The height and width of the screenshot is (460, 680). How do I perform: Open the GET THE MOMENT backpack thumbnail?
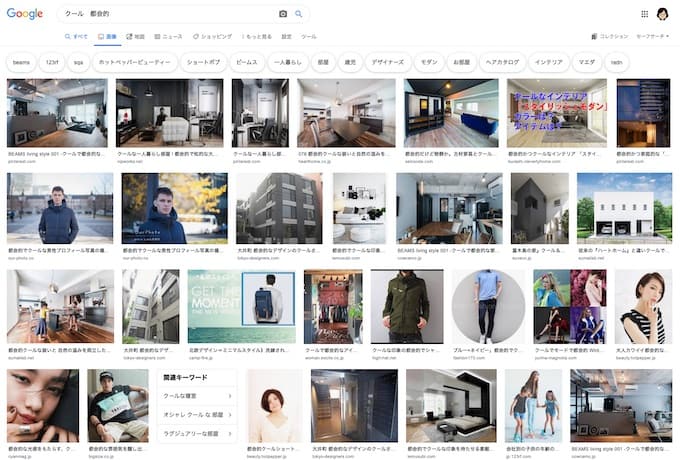(x=241, y=306)
